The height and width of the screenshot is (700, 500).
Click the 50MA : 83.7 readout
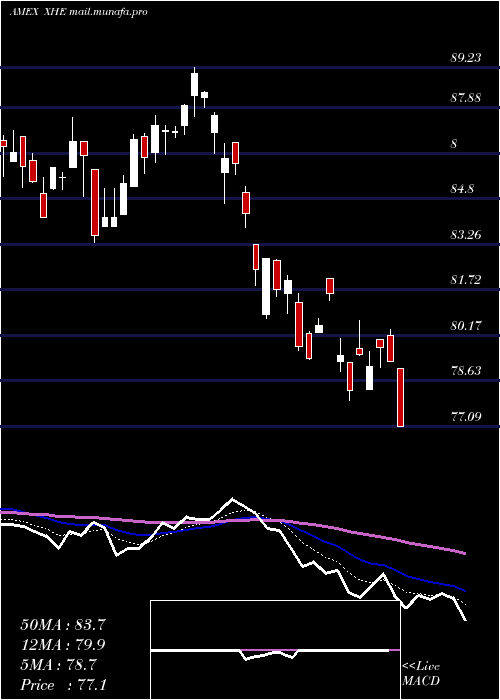point(63,625)
